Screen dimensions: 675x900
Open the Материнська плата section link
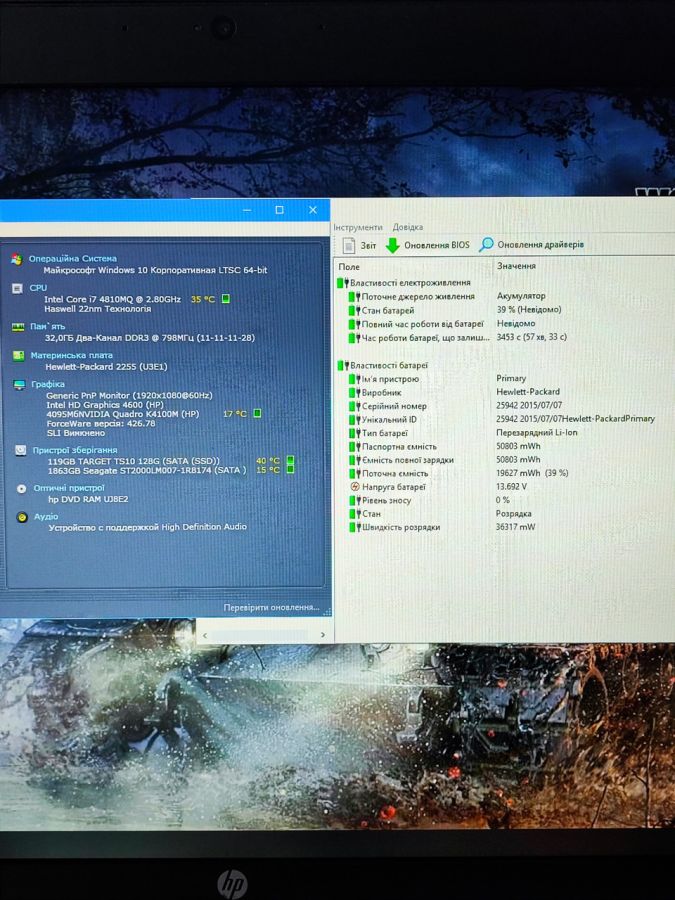(72, 355)
